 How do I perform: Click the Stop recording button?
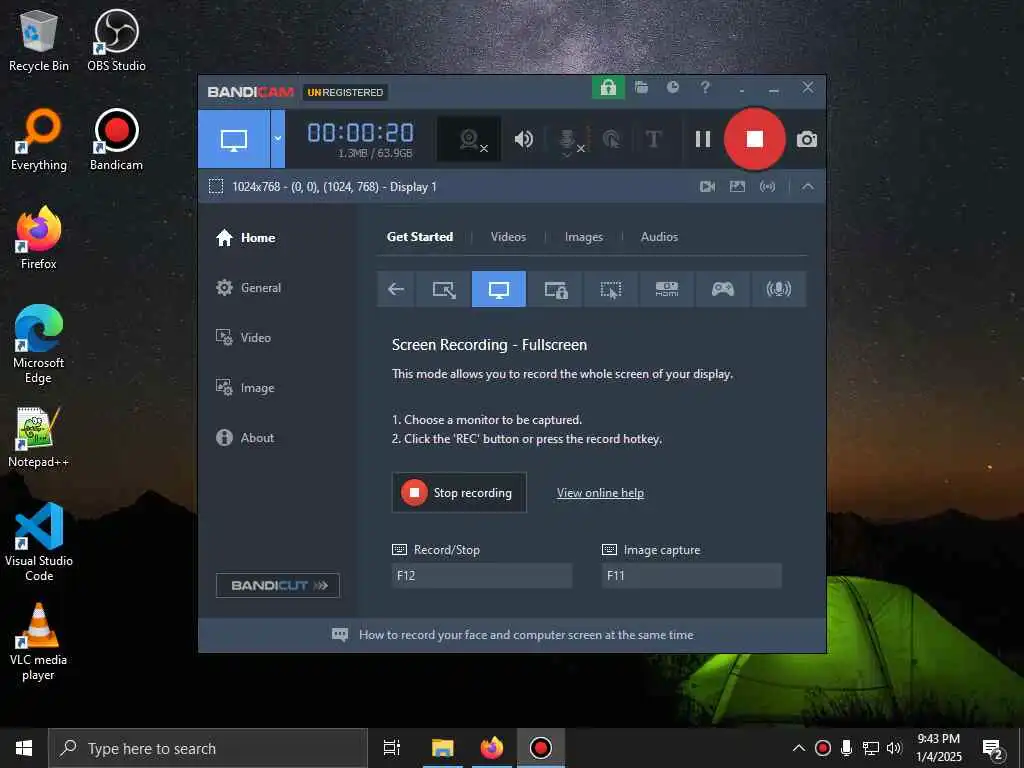459,492
